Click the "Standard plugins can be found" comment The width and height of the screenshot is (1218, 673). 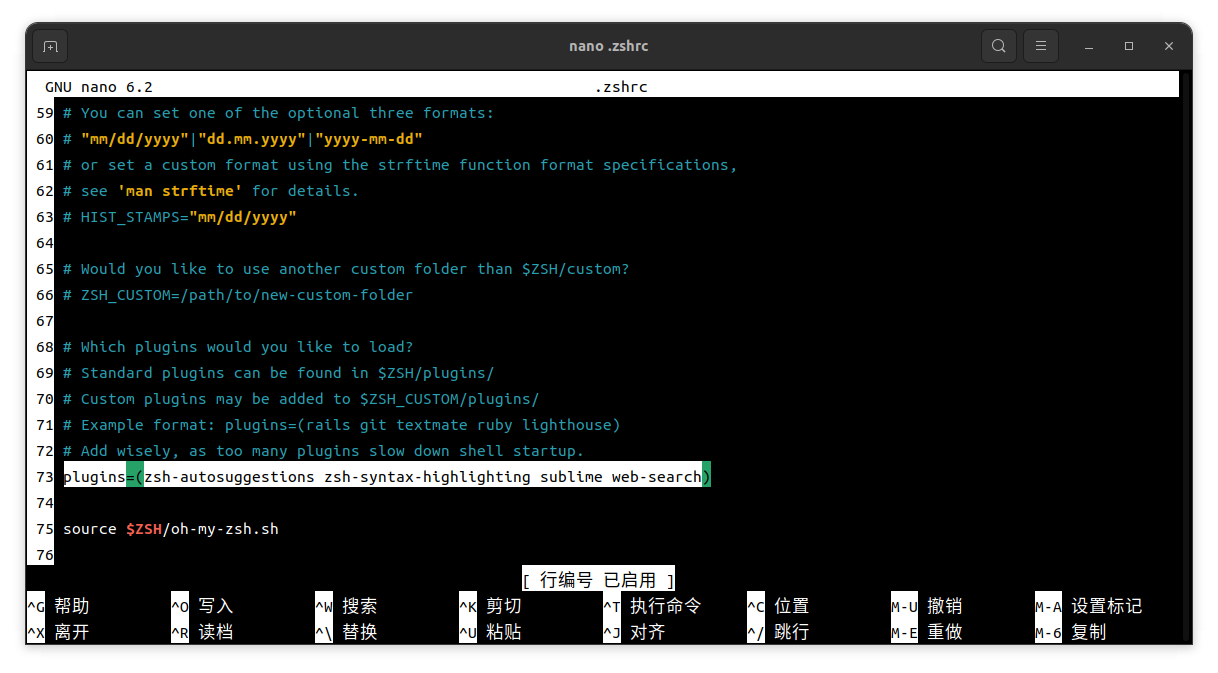pos(279,373)
